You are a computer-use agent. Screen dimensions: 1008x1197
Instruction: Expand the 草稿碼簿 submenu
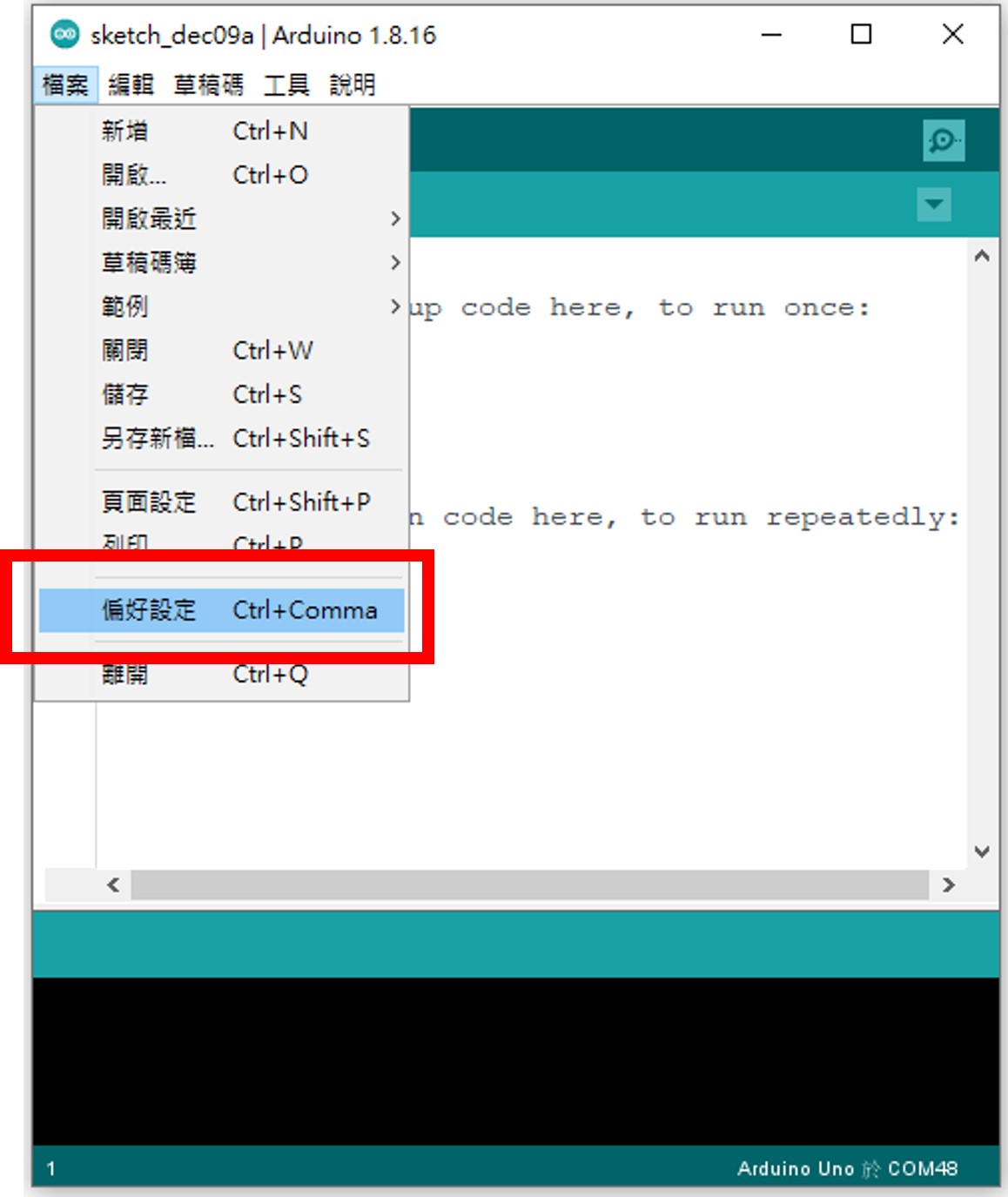click(x=222, y=262)
